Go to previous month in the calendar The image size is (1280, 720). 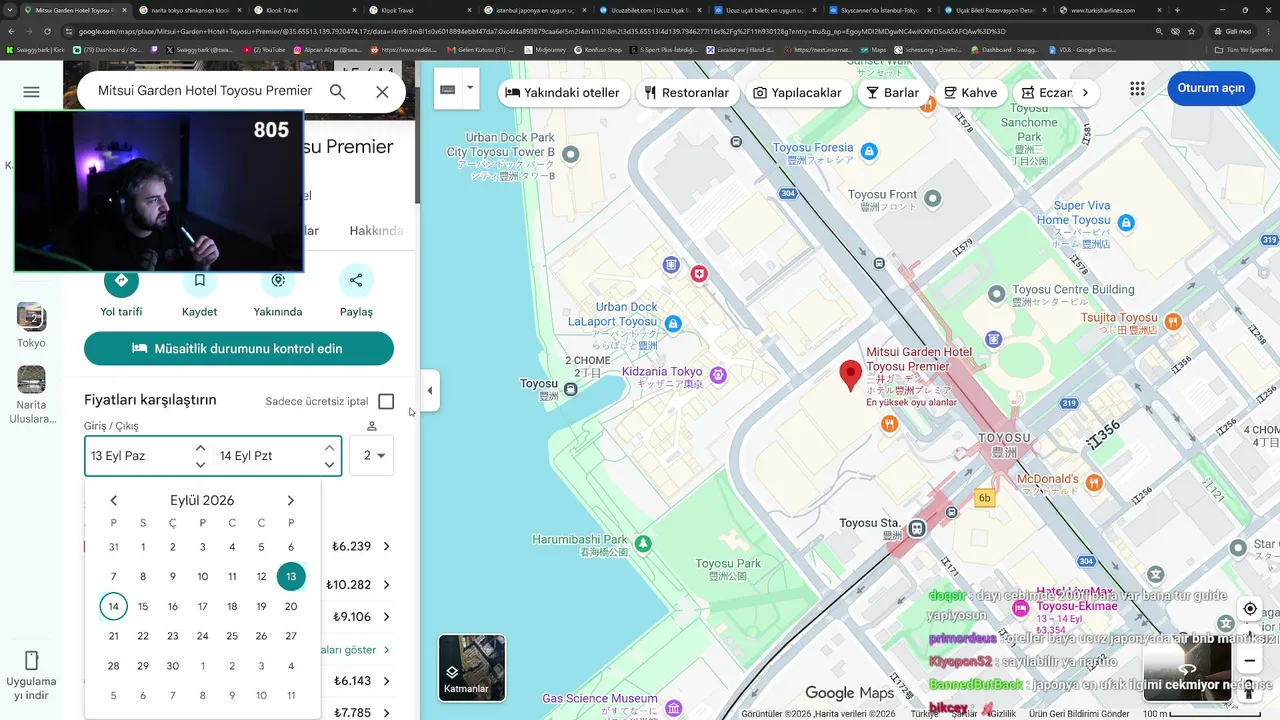(114, 501)
